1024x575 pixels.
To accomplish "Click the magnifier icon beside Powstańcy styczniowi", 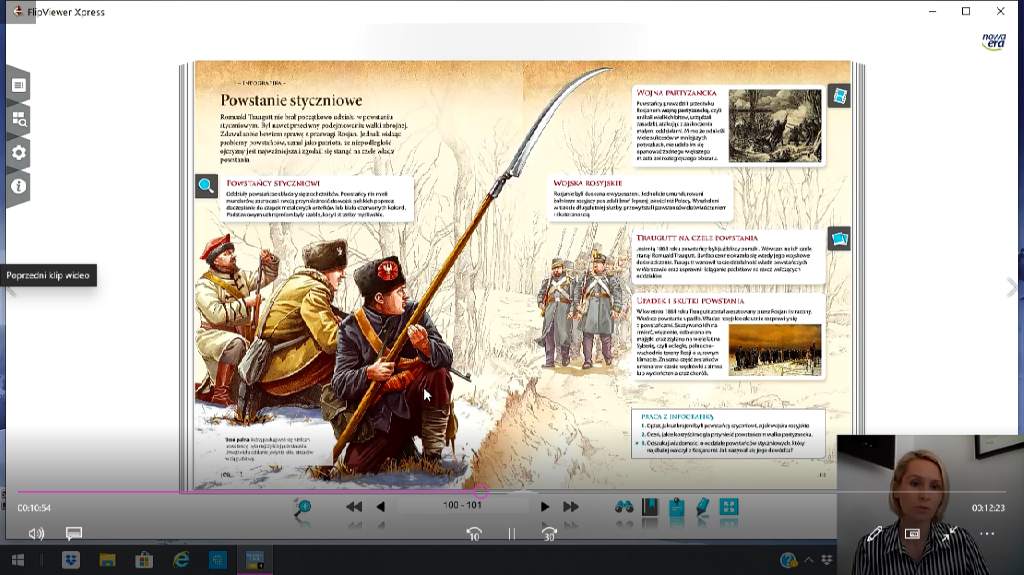I will click(206, 186).
